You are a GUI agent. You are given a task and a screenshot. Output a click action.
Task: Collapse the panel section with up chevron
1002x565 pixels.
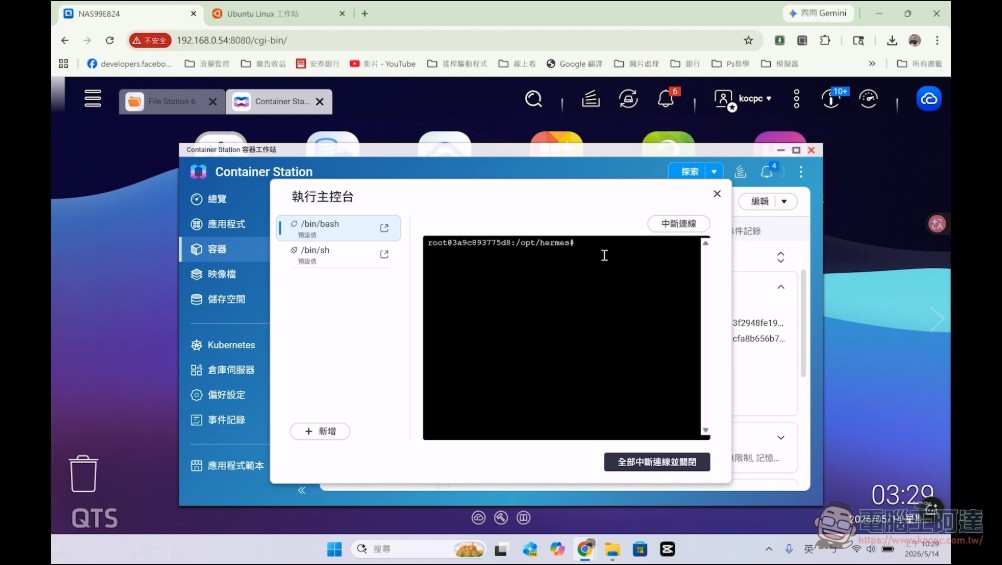(780, 287)
